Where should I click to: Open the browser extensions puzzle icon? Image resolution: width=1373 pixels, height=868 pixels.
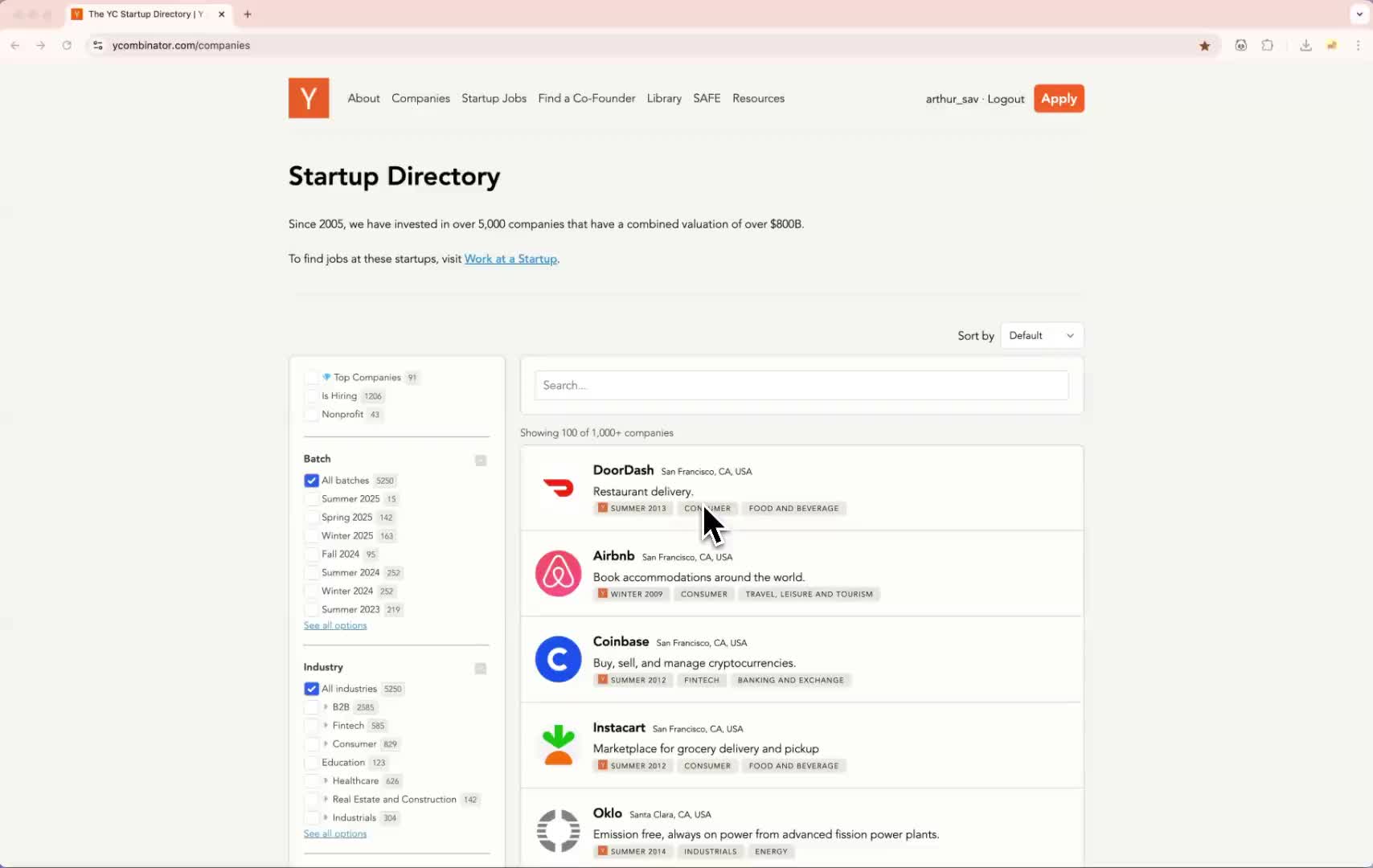point(1268,46)
